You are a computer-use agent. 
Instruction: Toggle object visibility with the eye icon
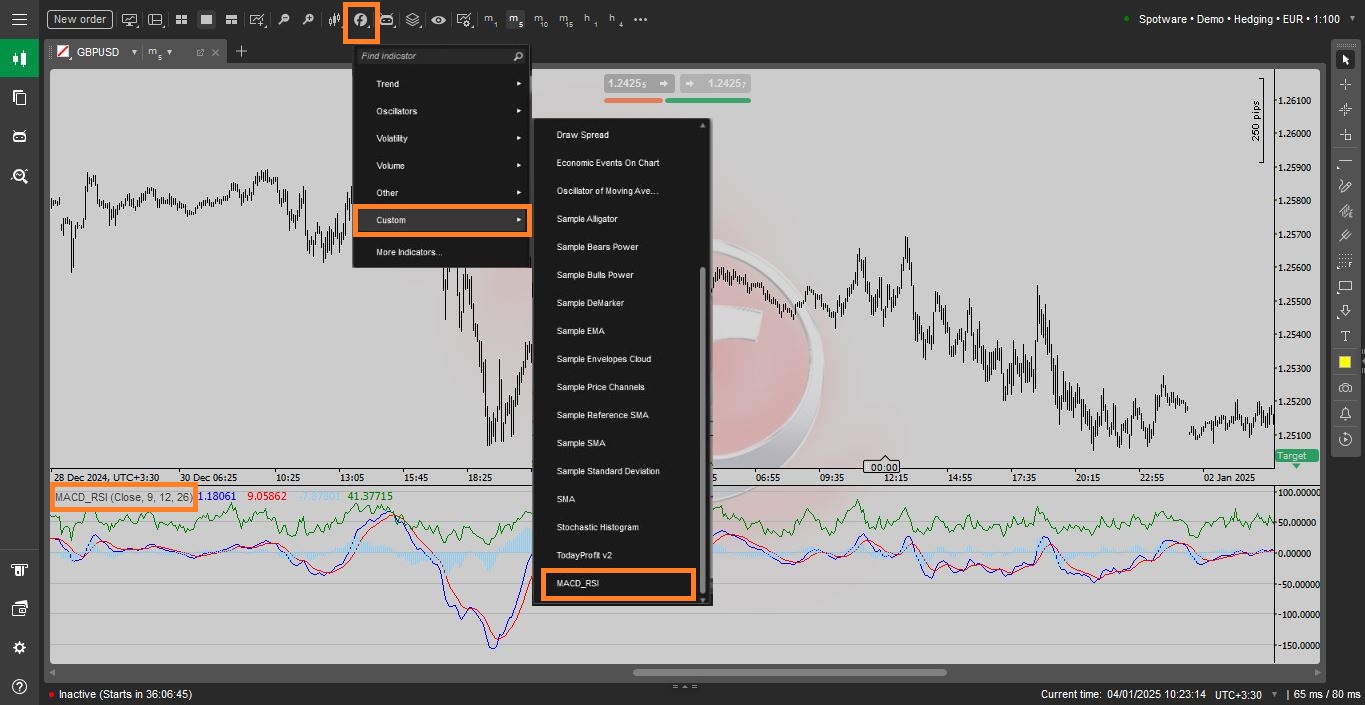[x=437, y=19]
